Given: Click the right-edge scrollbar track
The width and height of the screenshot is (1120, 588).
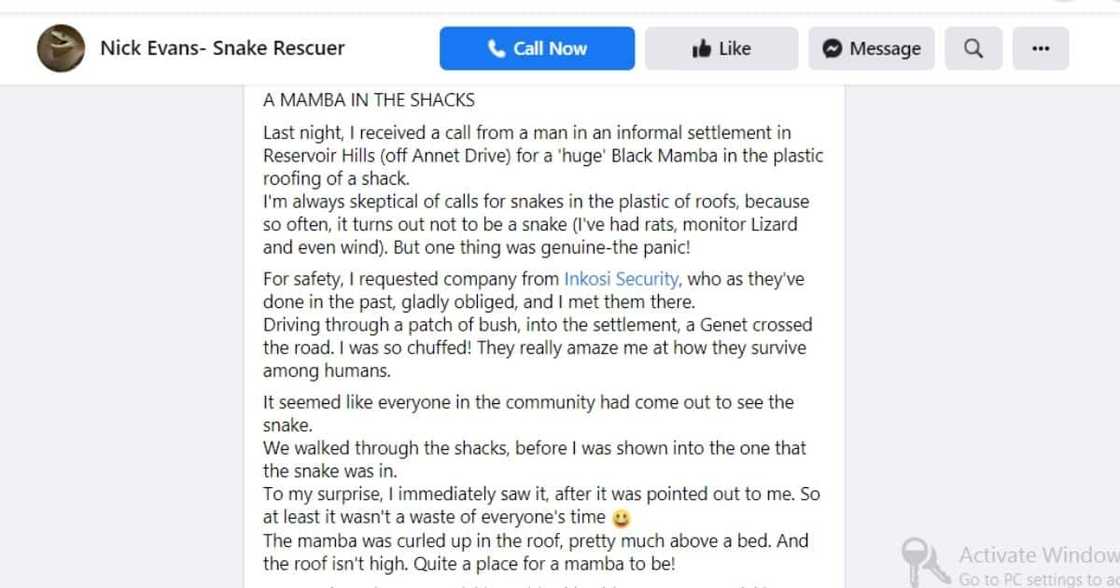Looking at the screenshot, I should (x=1113, y=300).
